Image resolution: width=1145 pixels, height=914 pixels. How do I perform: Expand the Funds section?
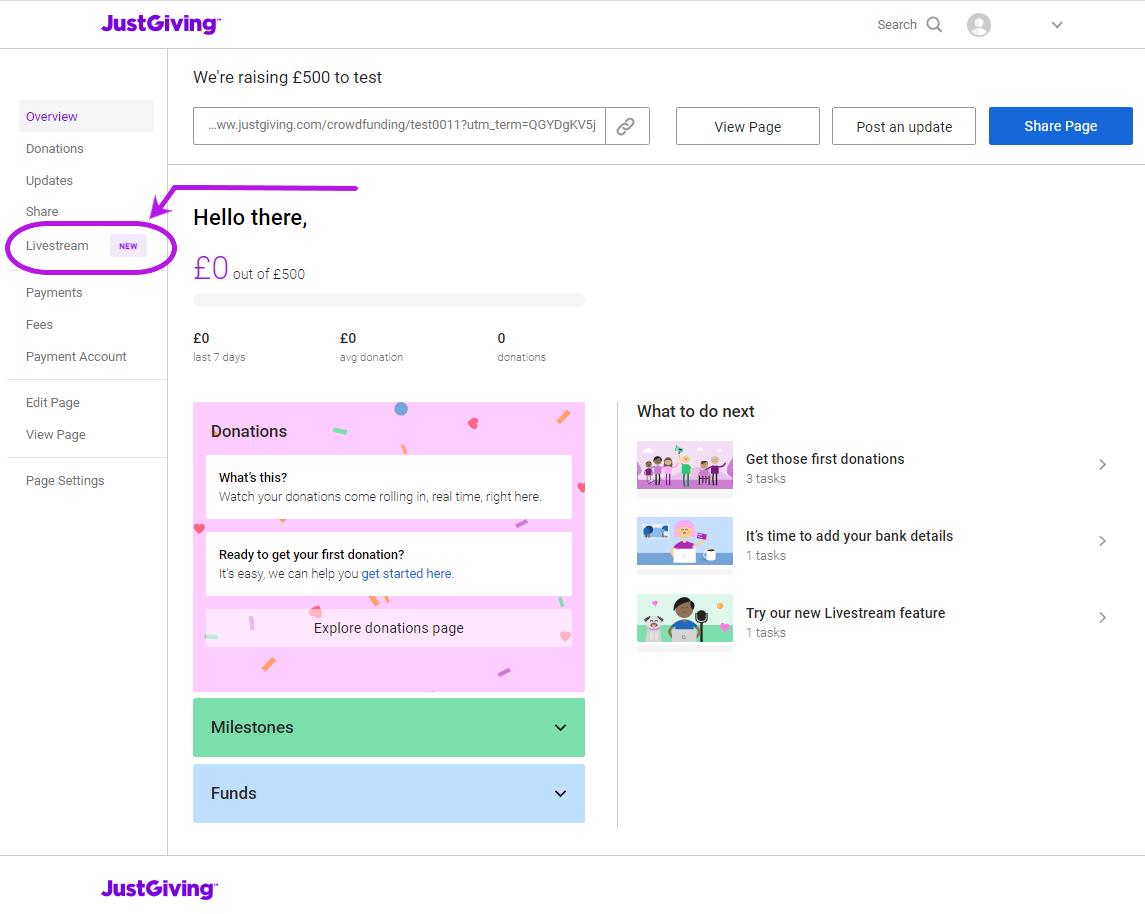[388, 794]
